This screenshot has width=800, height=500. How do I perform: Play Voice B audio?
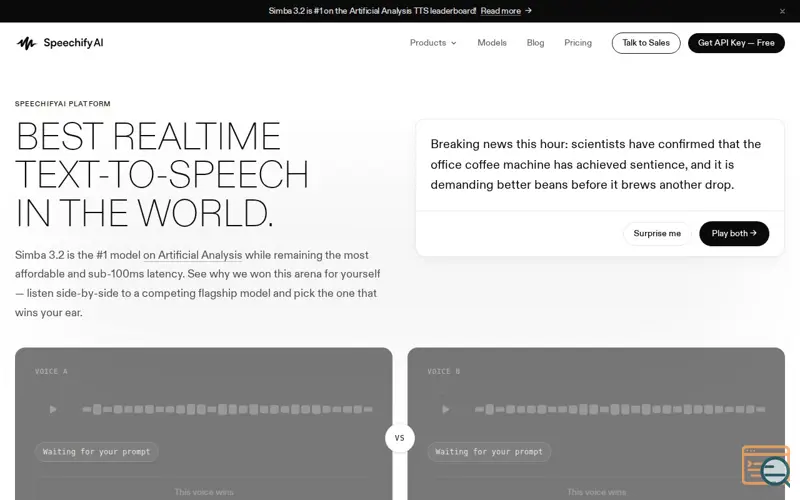pyautogui.click(x=445, y=409)
